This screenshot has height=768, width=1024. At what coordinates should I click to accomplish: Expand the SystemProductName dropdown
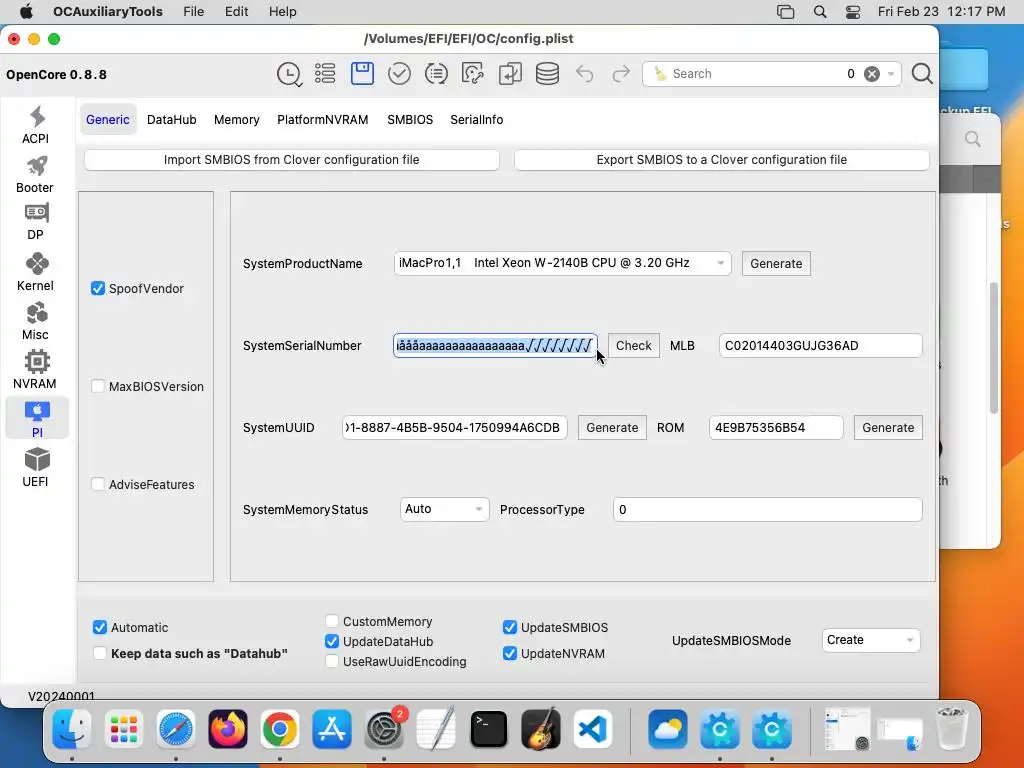click(562, 263)
